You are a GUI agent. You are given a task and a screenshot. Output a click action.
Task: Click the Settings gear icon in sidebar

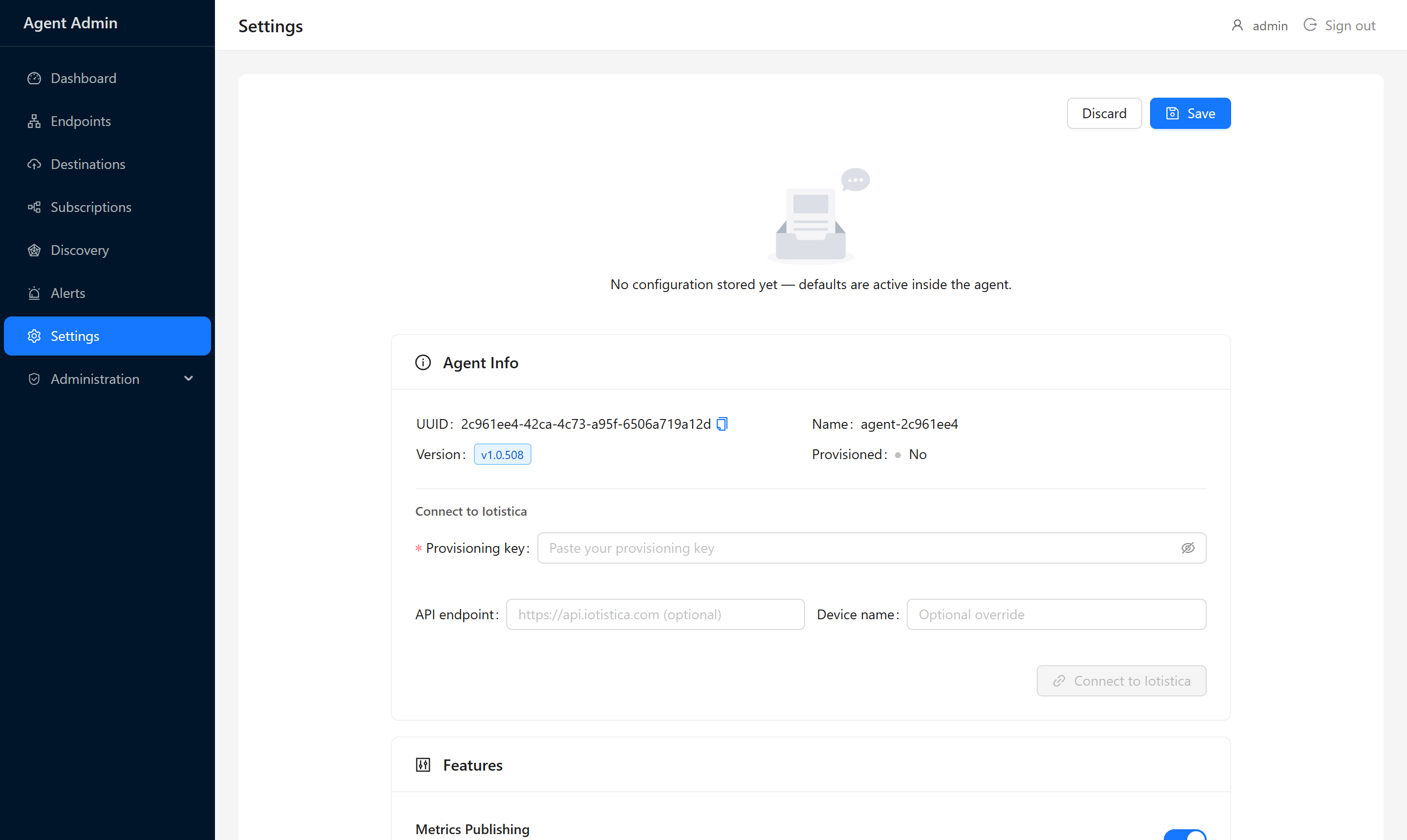click(34, 336)
